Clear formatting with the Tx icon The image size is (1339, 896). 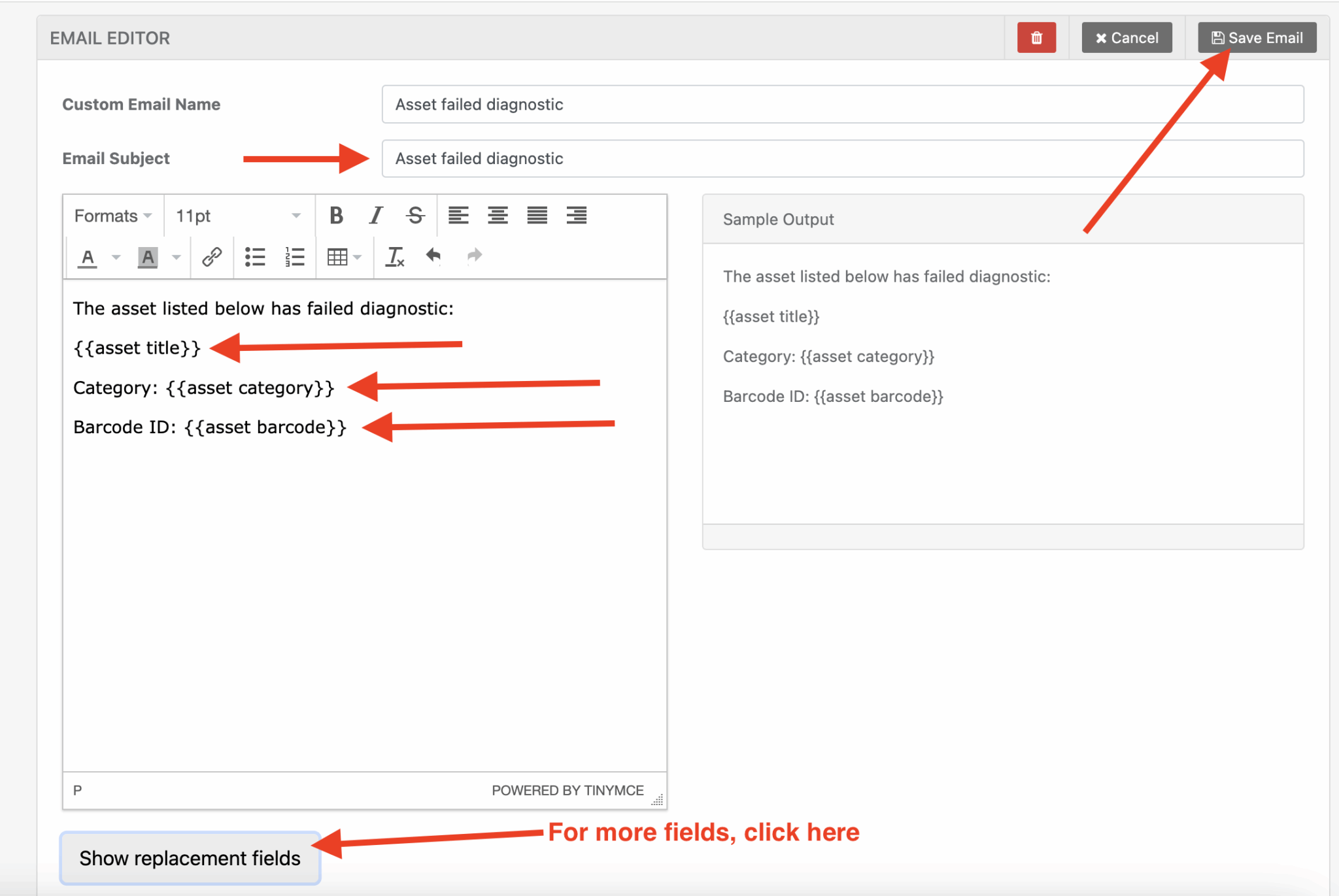(x=394, y=256)
